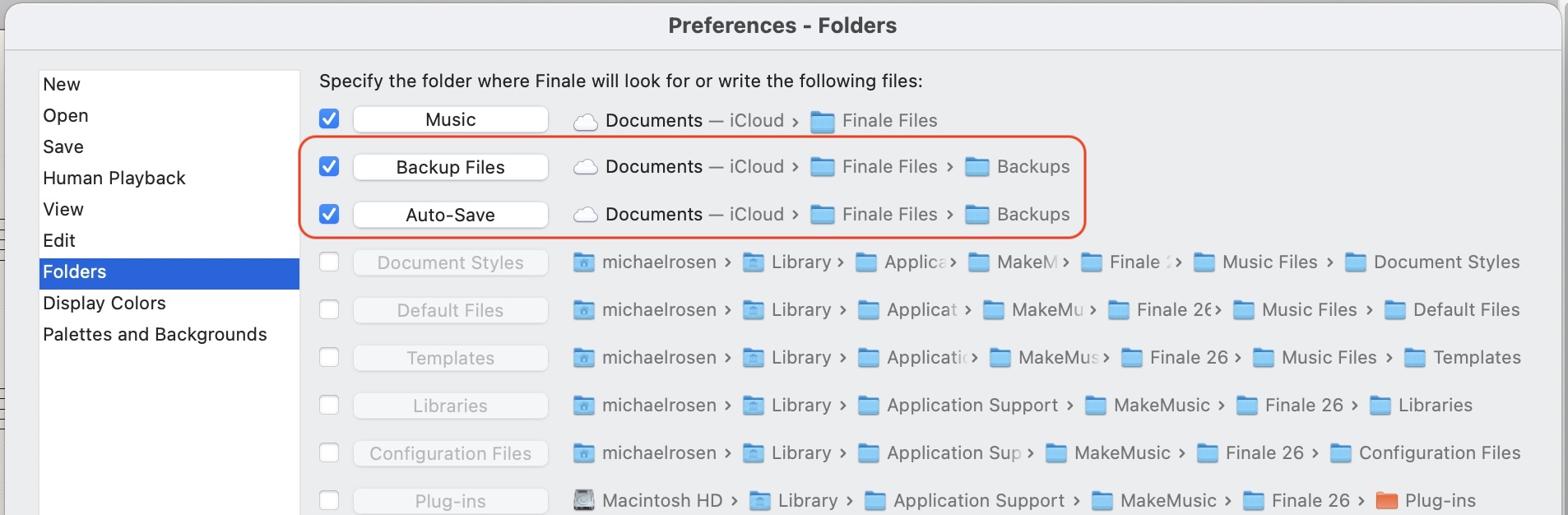
Task: Click the Backup Files folder button
Action: (x=450, y=167)
